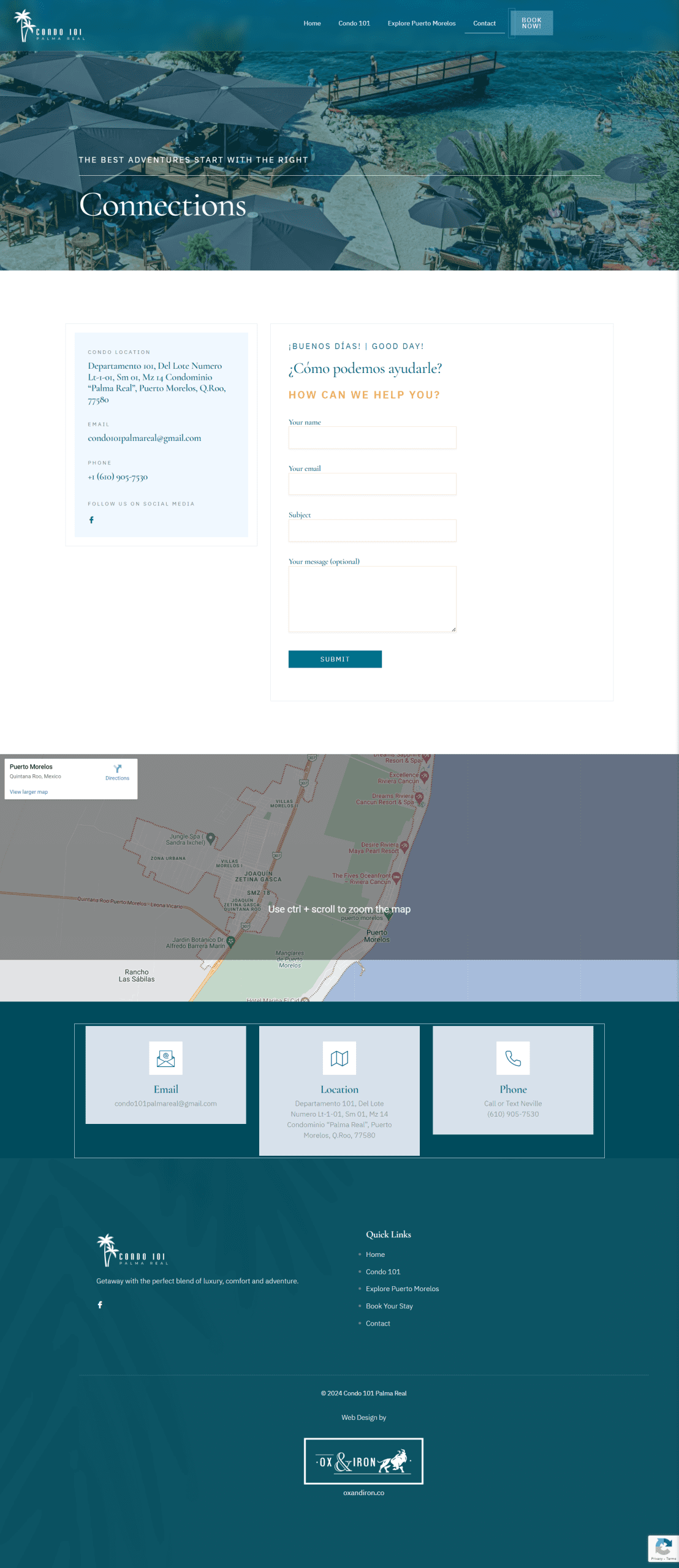Click into the Subject field
The width and height of the screenshot is (679, 1568).
click(372, 530)
